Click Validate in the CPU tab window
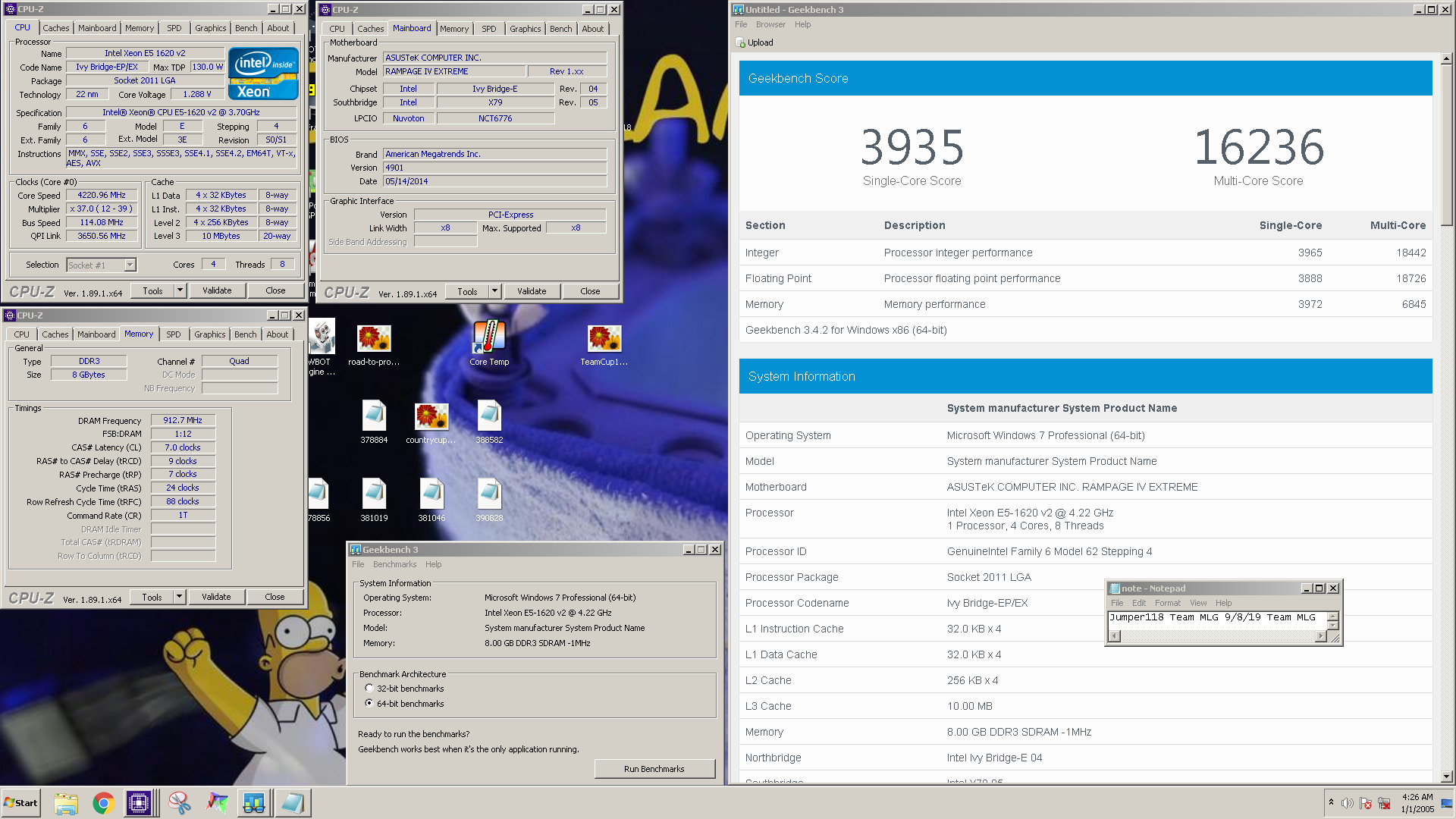This screenshot has width=1456, height=819. [x=217, y=290]
